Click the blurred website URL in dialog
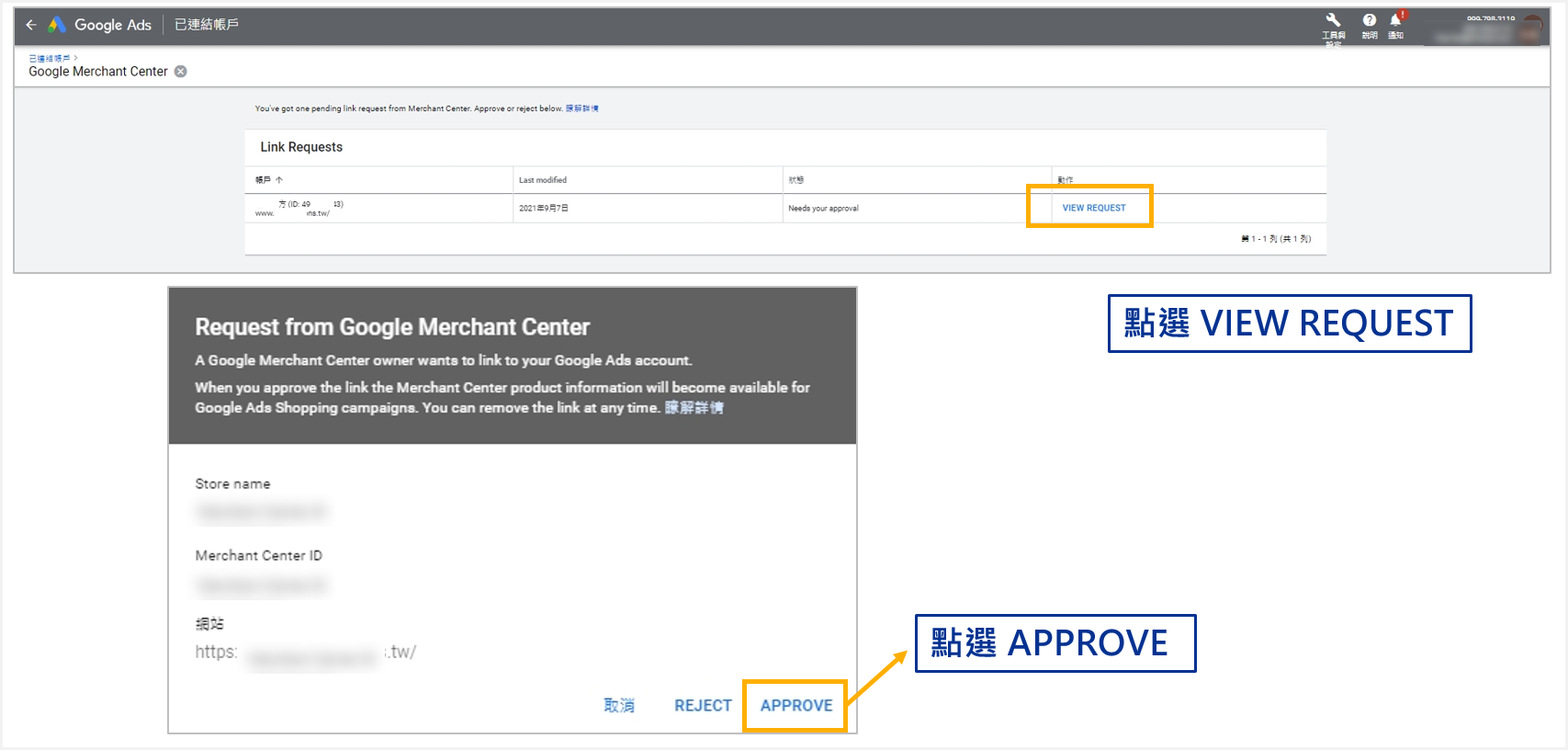The height and width of the screenshot is (750, 1568). 305,653
